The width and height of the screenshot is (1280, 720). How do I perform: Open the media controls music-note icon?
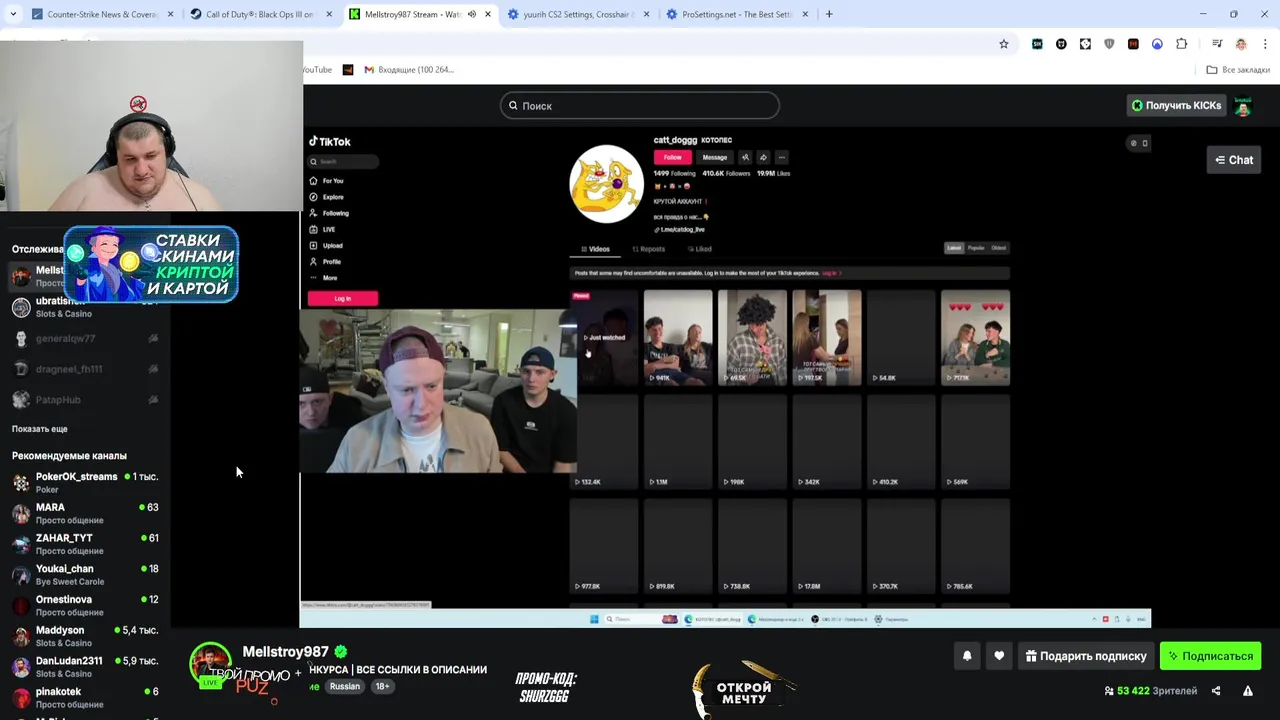[x=1217, y=44]
